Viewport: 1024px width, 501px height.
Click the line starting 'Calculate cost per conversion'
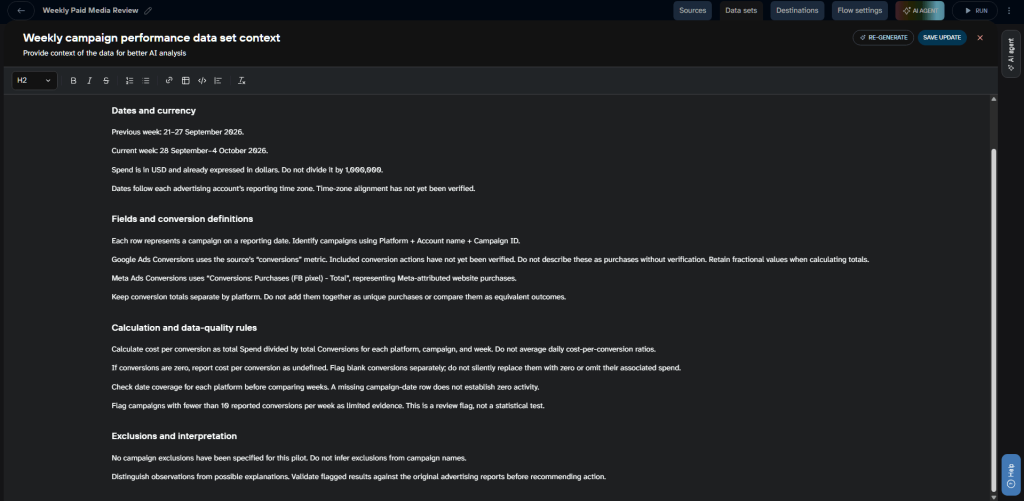pyautogui.click(x=384, y=349)
